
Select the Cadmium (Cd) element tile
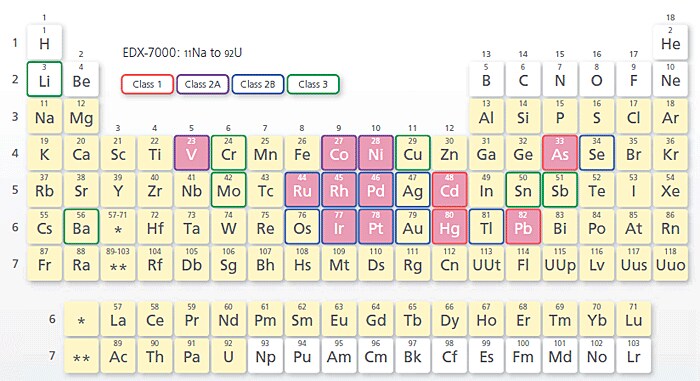(450, 190)
